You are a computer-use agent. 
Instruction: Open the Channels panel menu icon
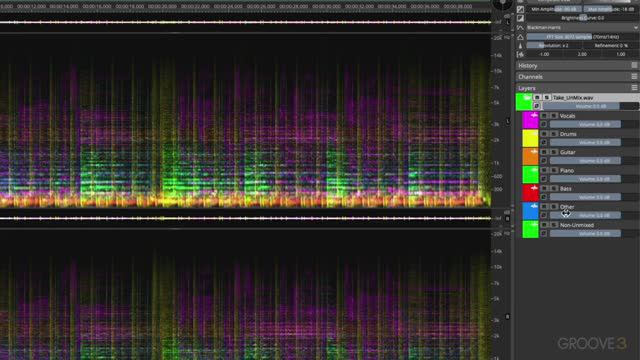[x=634, y=76]
